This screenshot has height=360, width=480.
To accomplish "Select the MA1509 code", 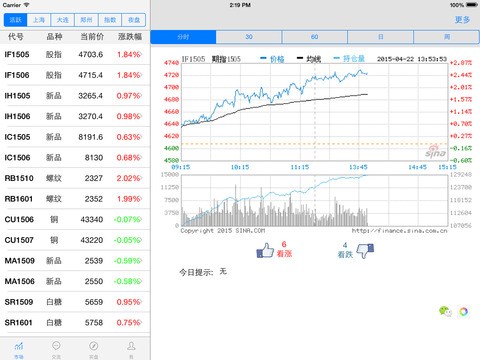I will click(x=19, y=261).
